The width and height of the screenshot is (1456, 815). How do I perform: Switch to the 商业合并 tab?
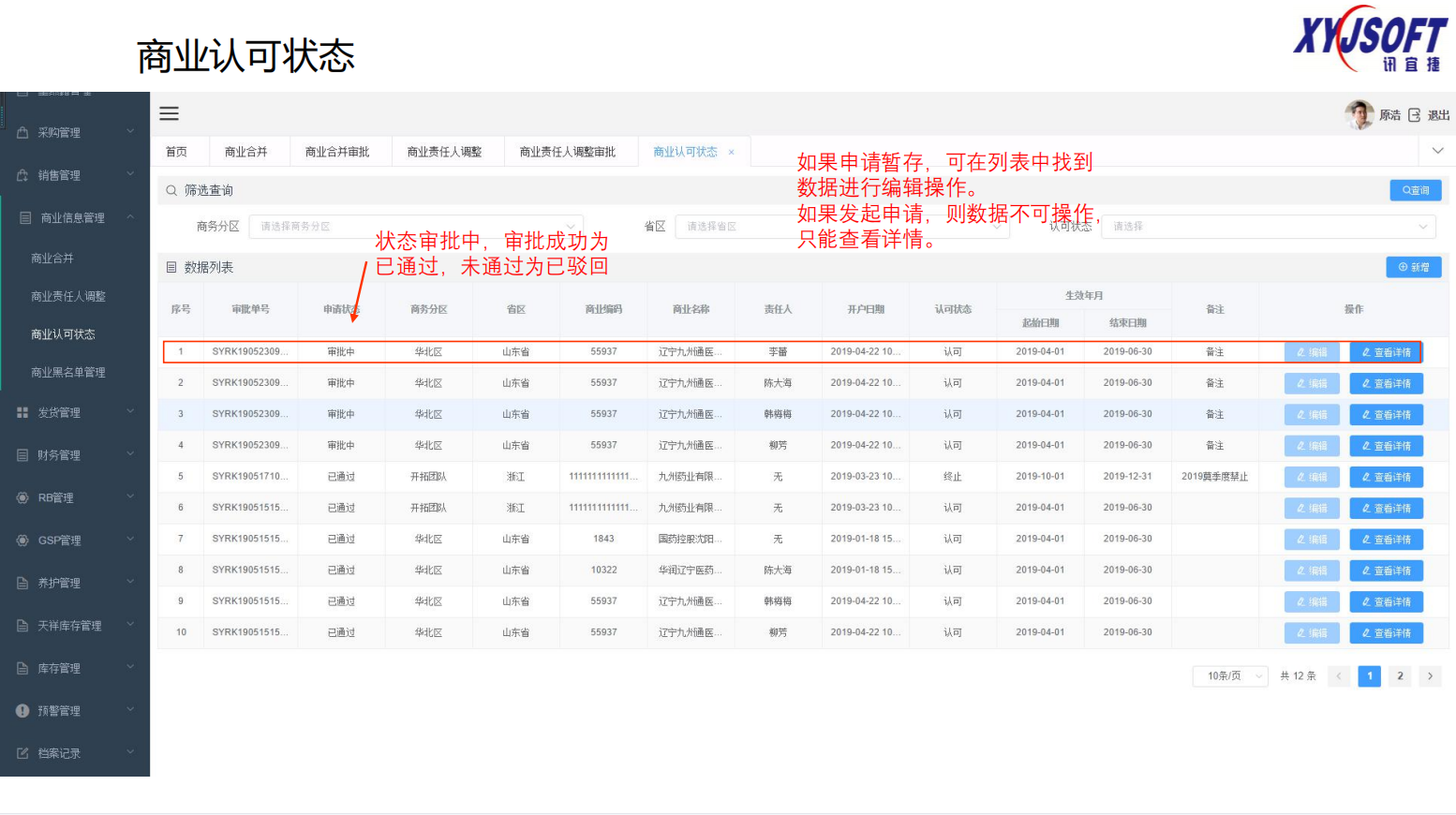(245, 152)
